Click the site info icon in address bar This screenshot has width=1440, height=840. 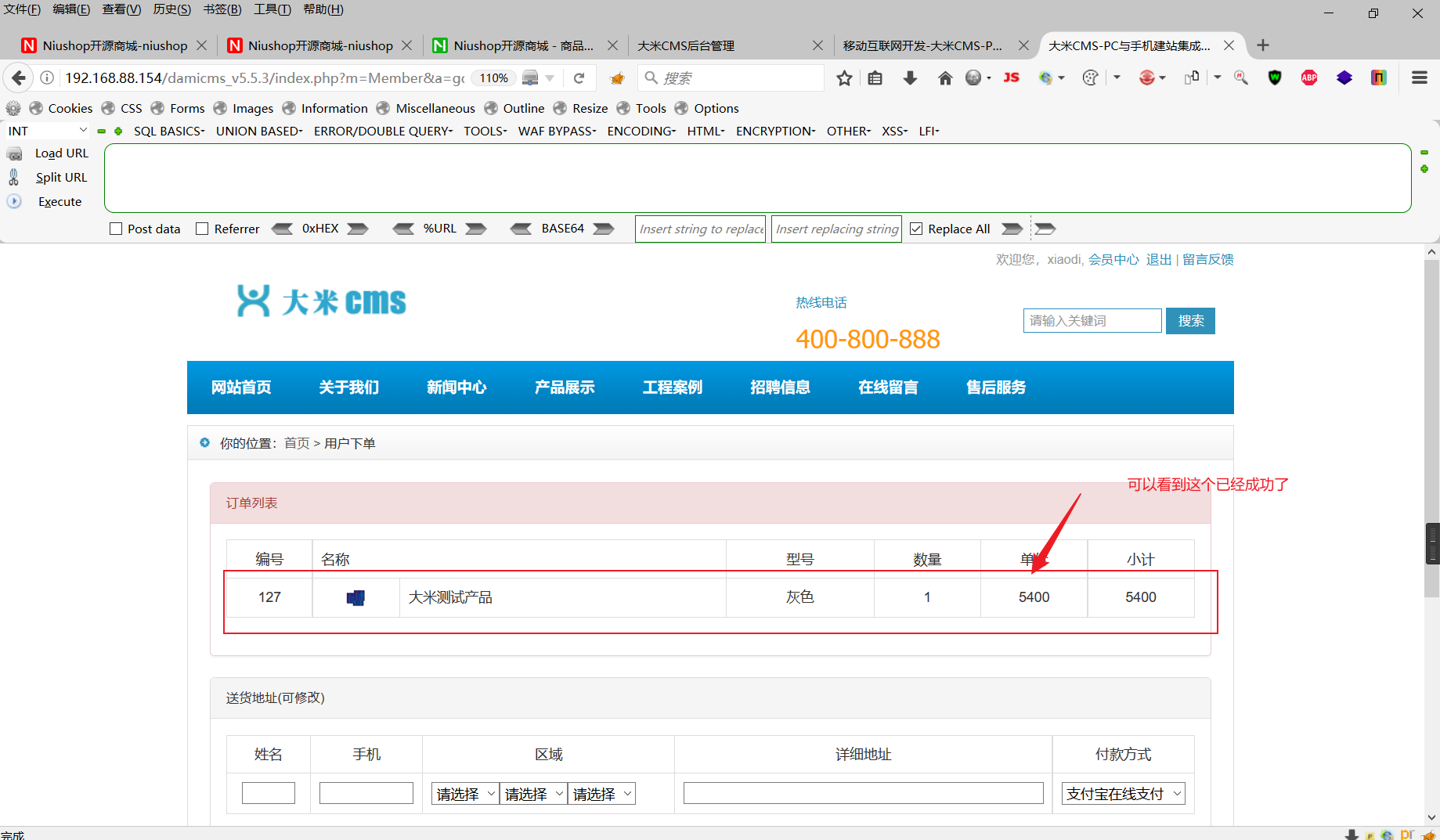[47, 78]
